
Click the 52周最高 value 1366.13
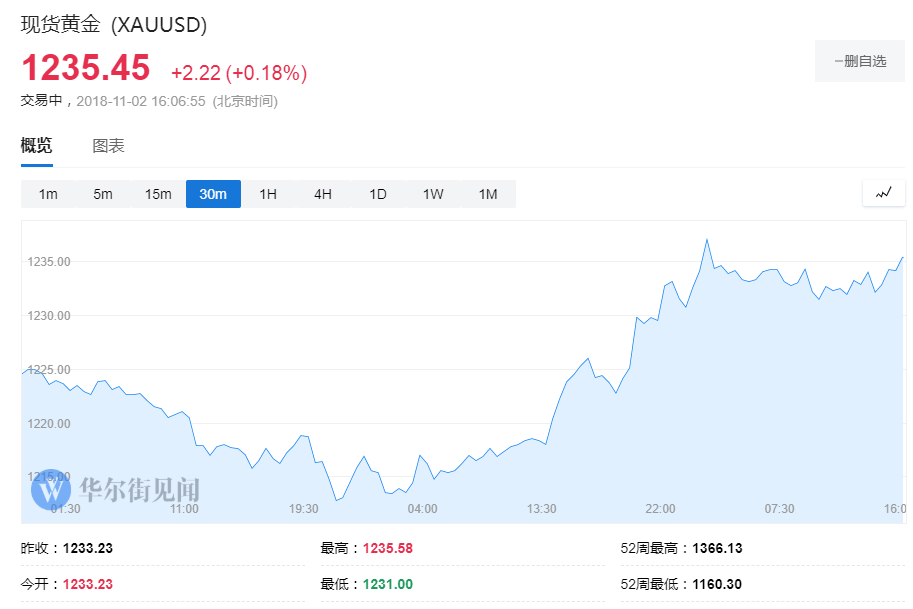716,548
